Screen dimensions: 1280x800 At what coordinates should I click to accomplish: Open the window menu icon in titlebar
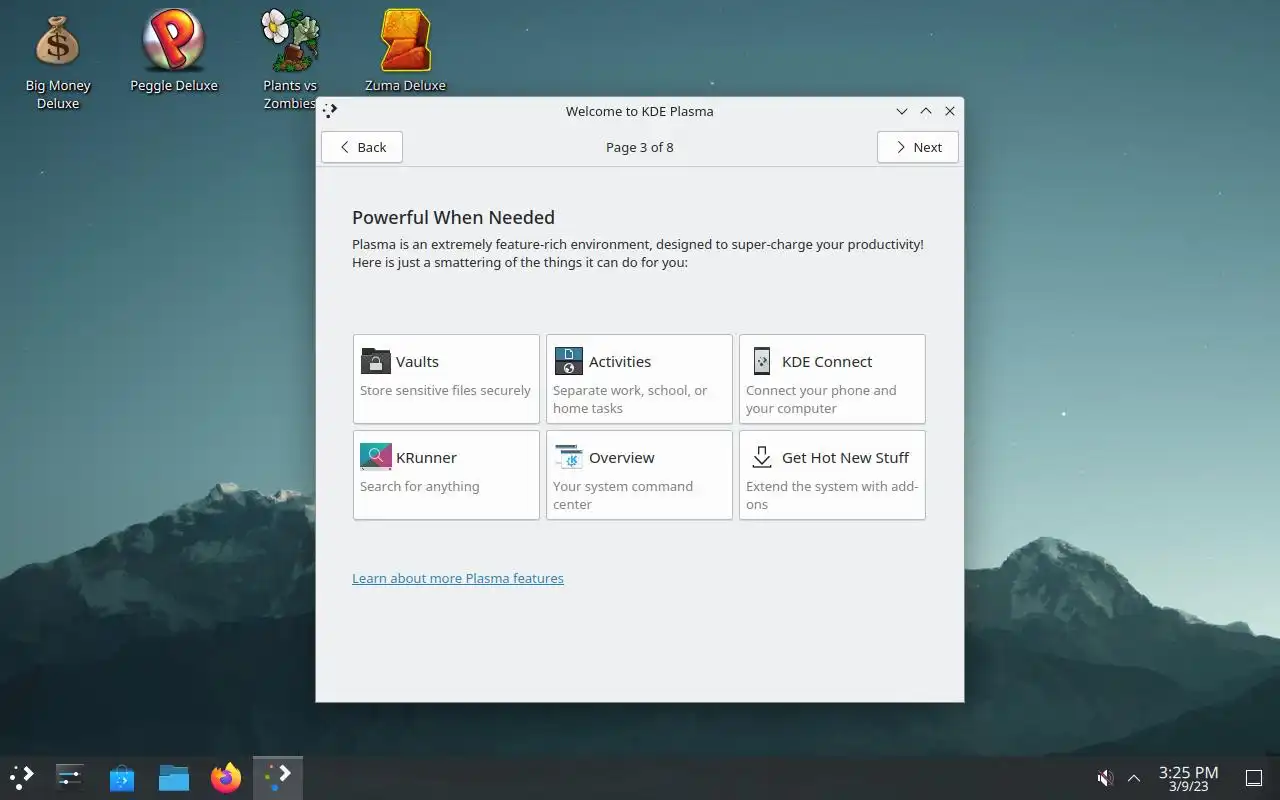coord(331,111)
